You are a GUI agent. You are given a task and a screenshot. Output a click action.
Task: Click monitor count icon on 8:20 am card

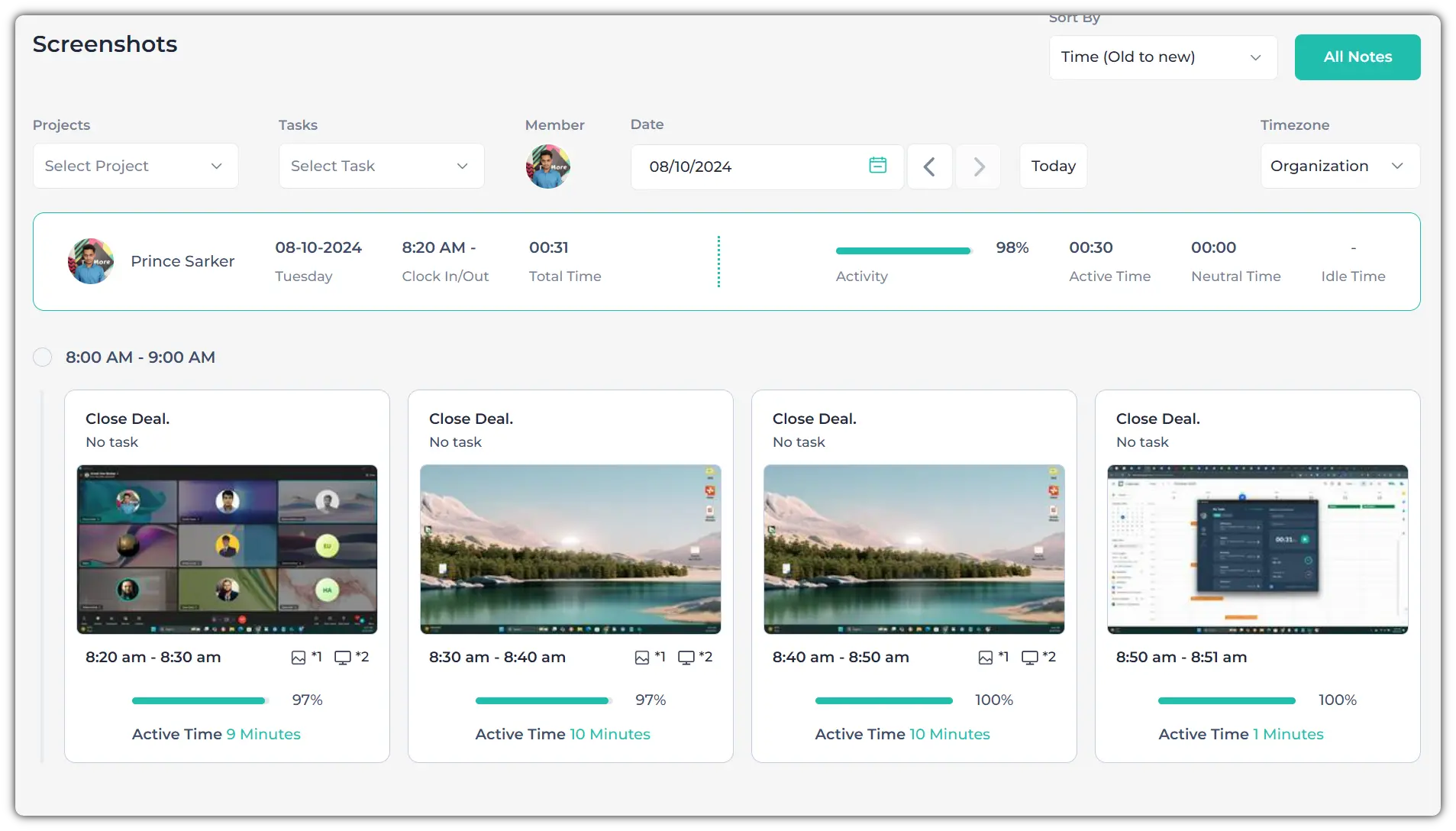343,658
